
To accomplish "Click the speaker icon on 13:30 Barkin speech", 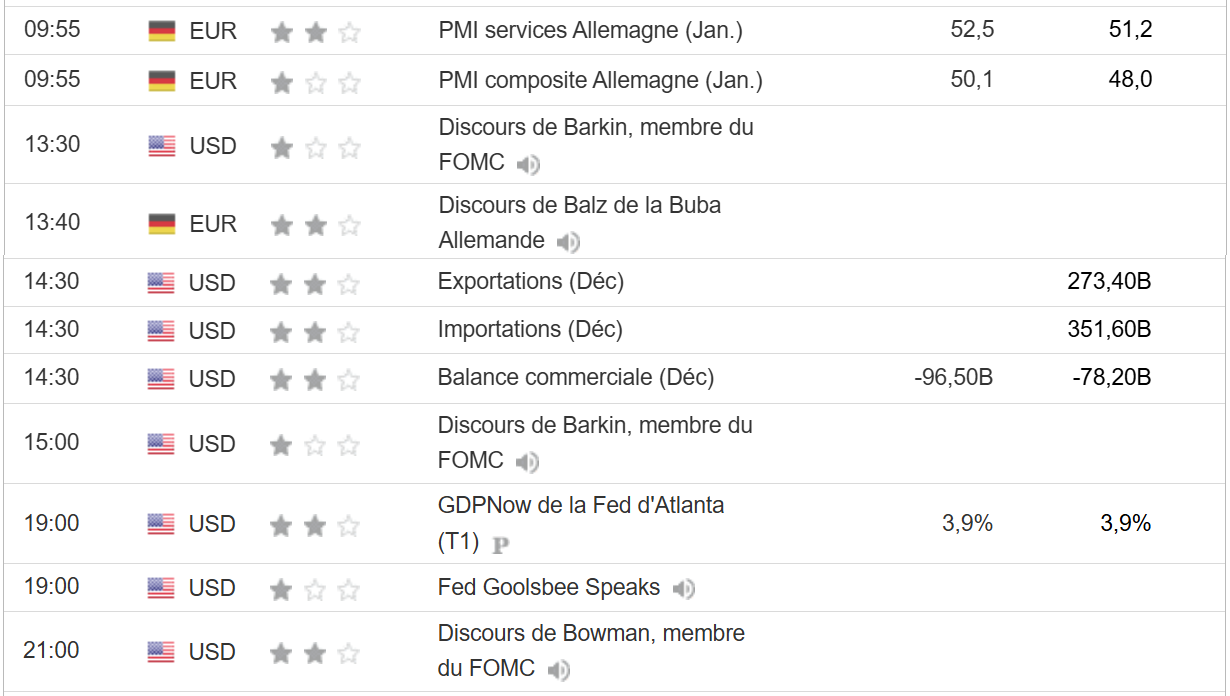I will 529,164.
